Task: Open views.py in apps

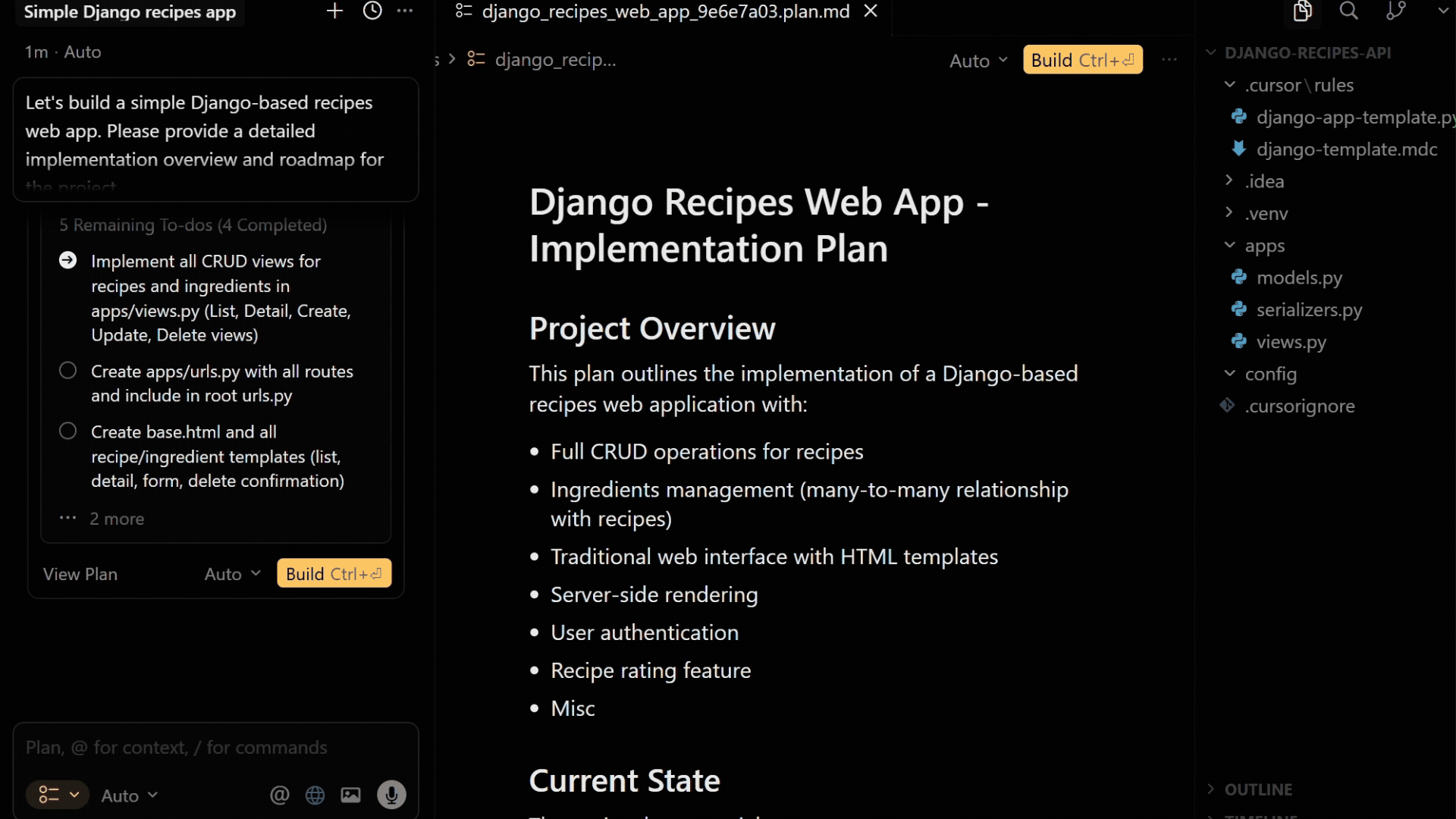Action: [x=1279, y=342]
